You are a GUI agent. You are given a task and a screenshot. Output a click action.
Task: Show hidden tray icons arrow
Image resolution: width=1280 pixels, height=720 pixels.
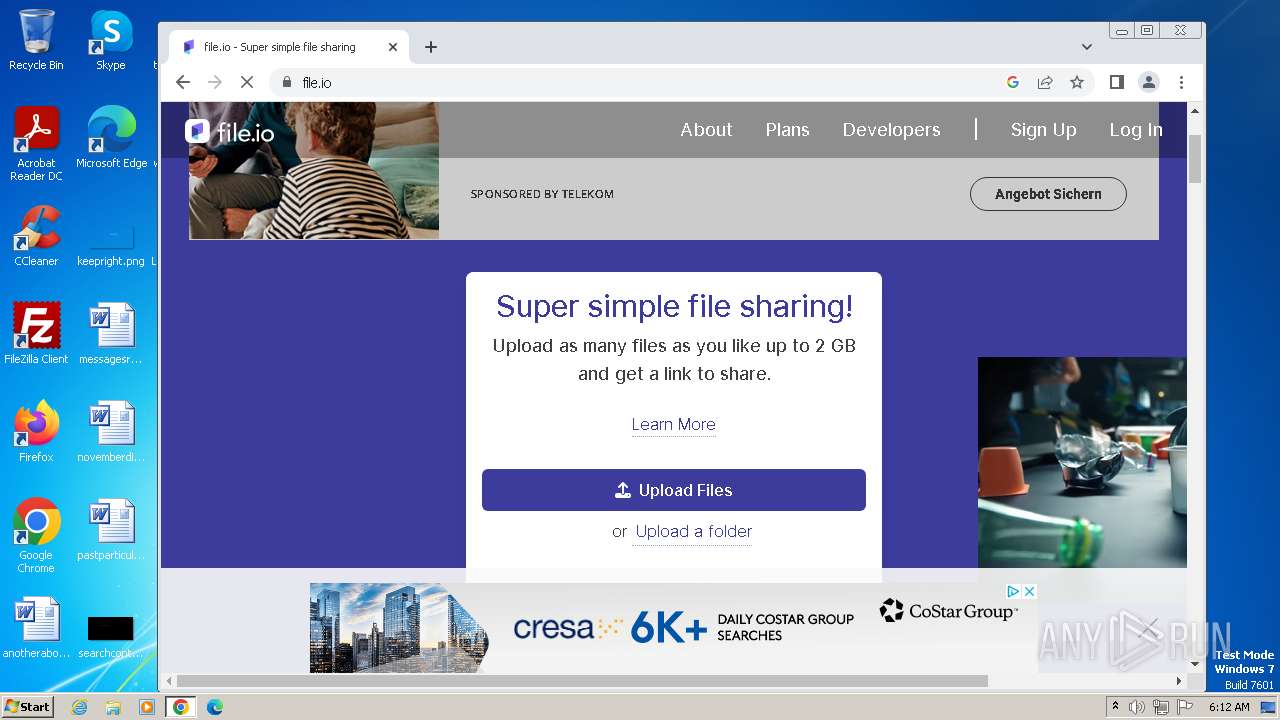click(x=1116, y=706)
